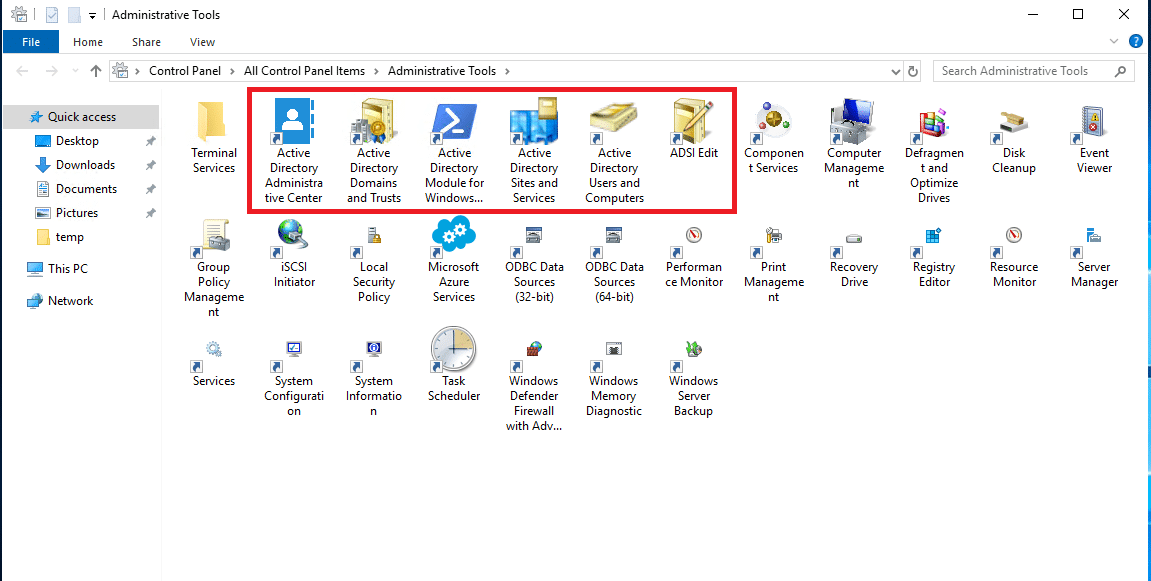Open the File menu

coord(31,42)
